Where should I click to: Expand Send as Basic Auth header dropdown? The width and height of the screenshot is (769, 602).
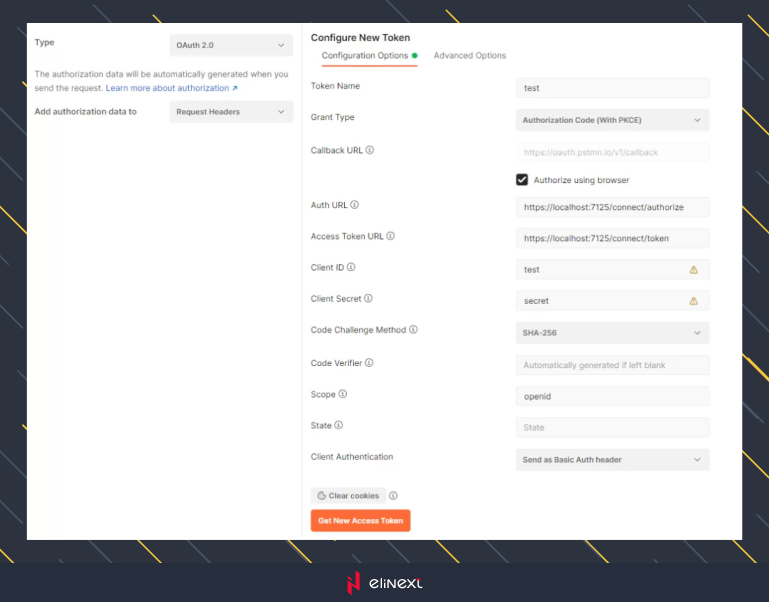612,460
